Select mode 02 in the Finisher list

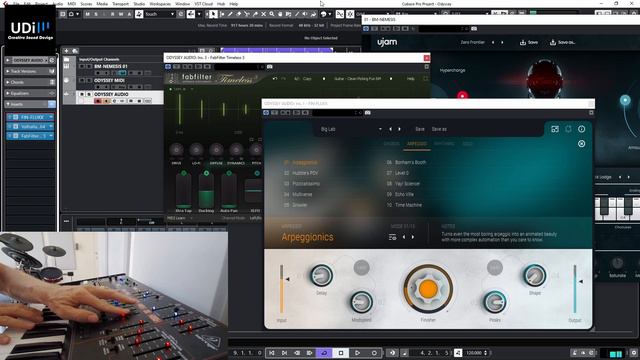click(x=301, y=173)
